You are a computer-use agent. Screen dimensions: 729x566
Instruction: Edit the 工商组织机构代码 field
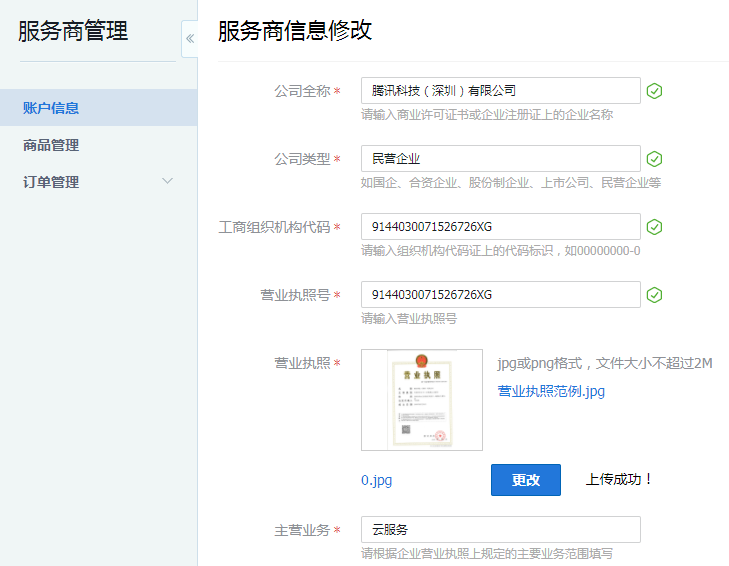tap(500, 227)
